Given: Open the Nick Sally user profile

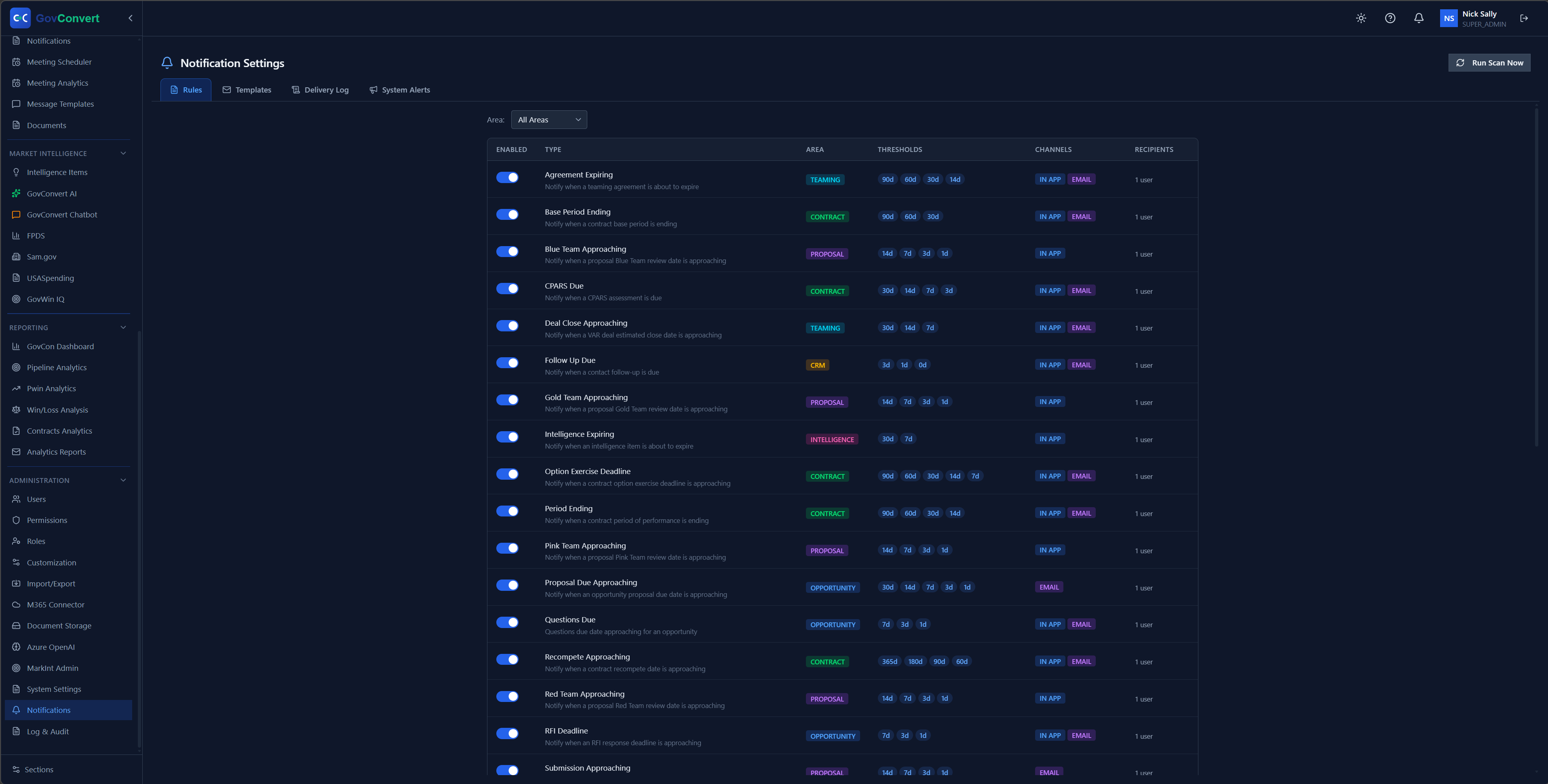Looking at the screenshot, I should click(x=1474, y=18).
